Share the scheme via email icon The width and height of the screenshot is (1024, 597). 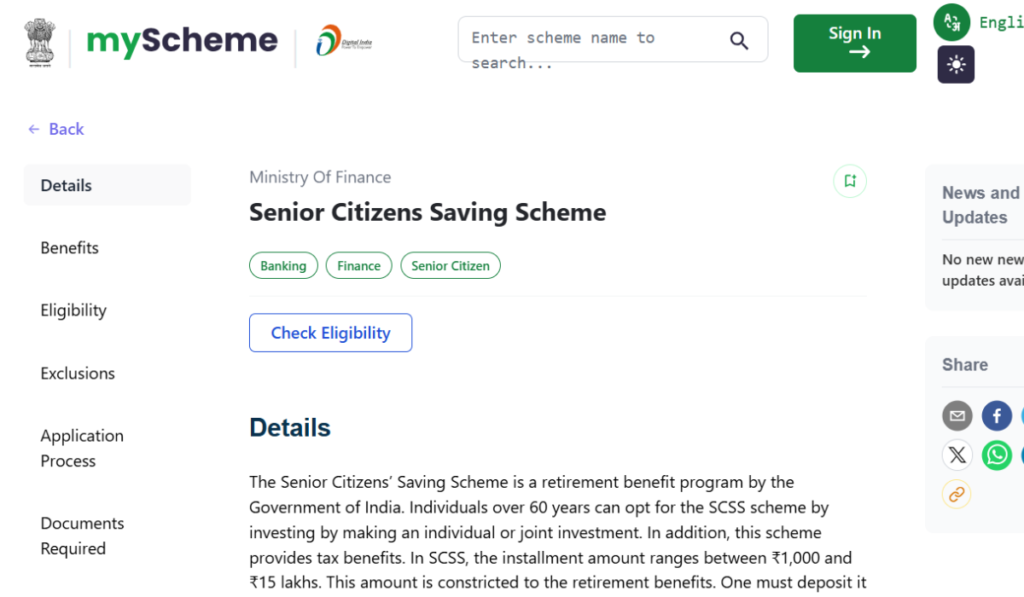tap(957, 416)
